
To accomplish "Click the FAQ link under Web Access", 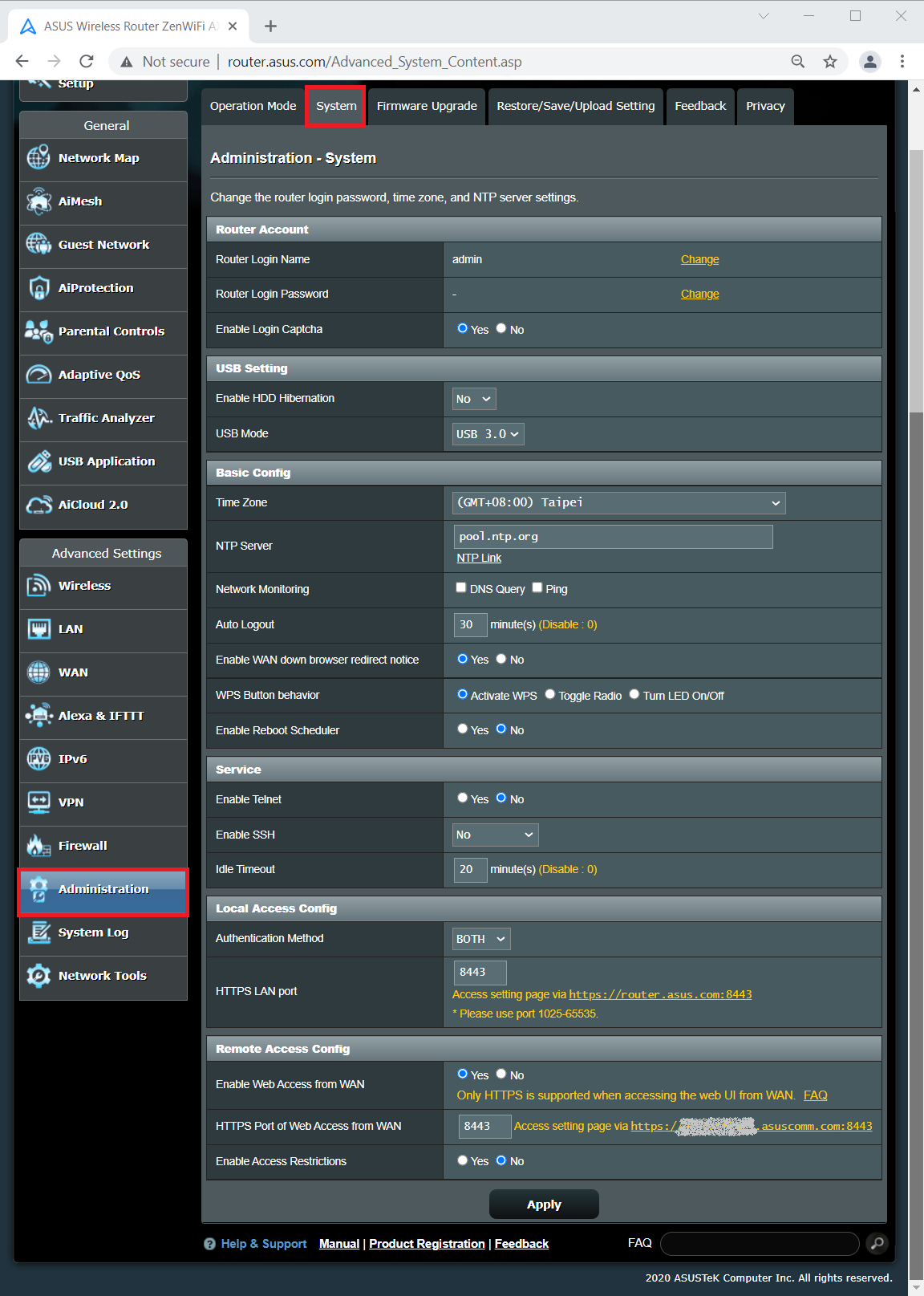I will [x=815, y=1095].
